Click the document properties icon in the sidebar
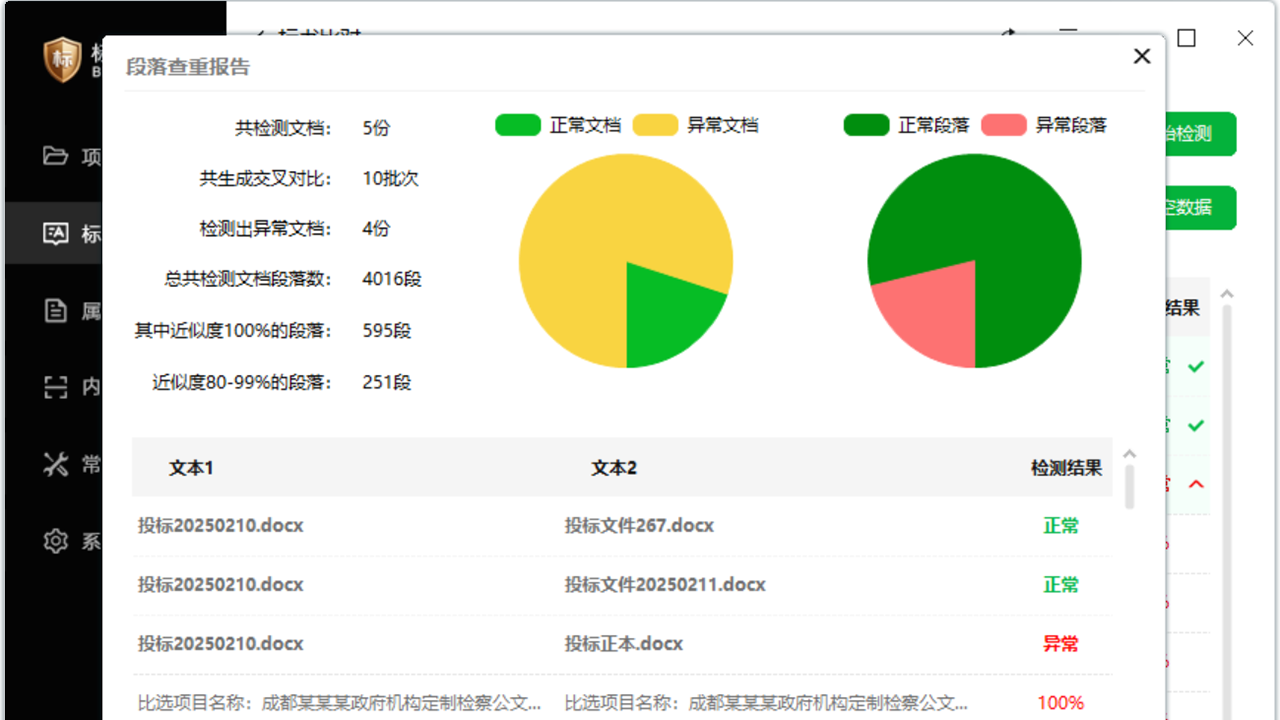The image size is (1280, 720). coord(57,310)
